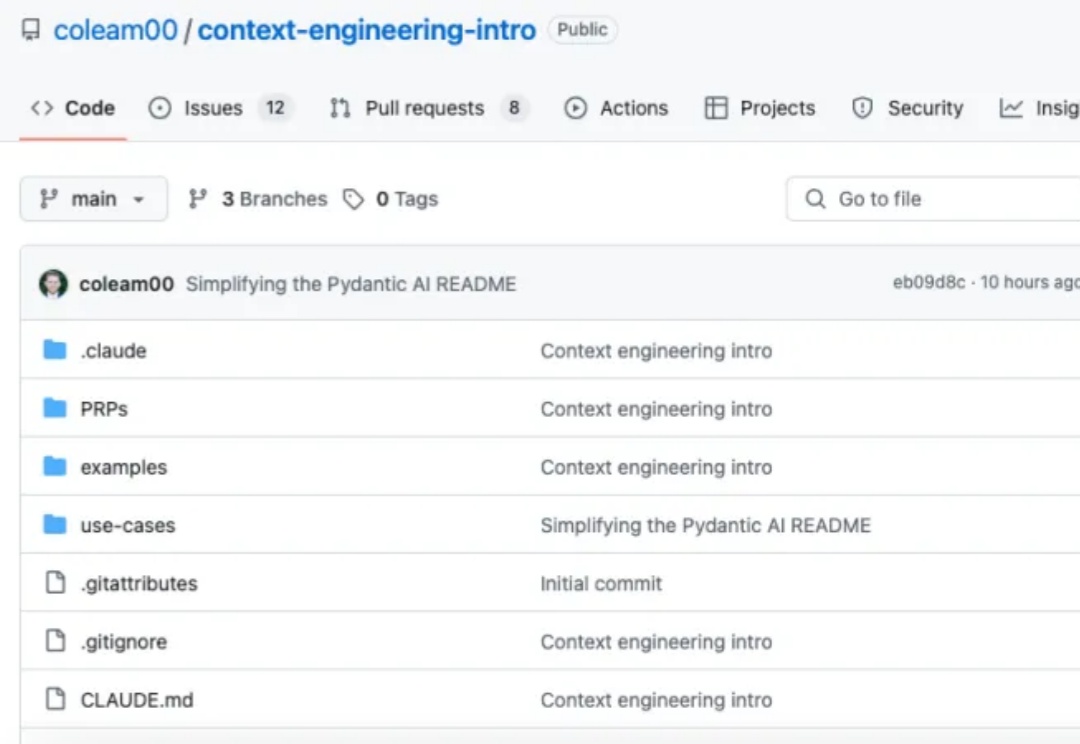The image size is (1080, 744).
Task: Open .claude row commit message Context engineering intro
Action: (x=656, y=351)
